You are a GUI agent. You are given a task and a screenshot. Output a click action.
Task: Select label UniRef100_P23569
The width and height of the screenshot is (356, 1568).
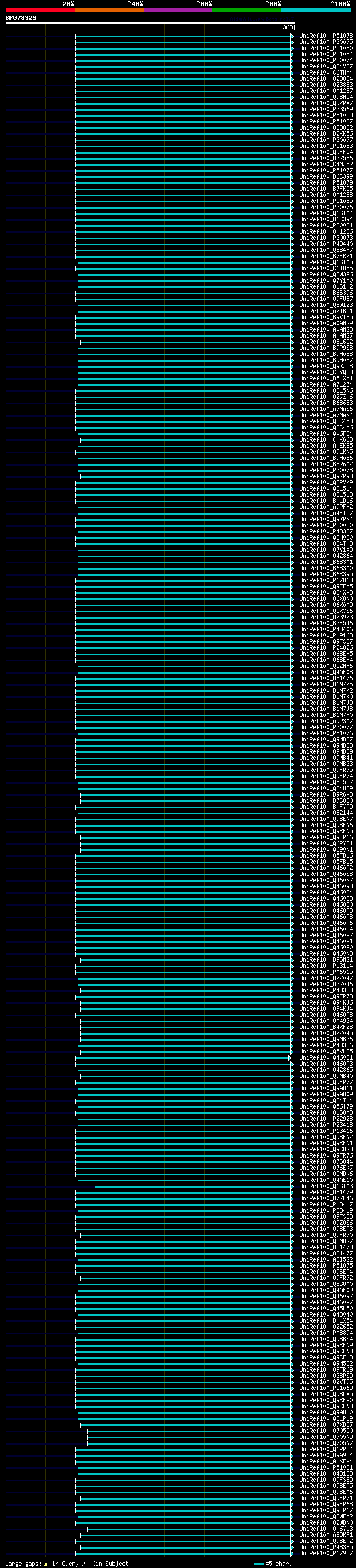(326, 109)
